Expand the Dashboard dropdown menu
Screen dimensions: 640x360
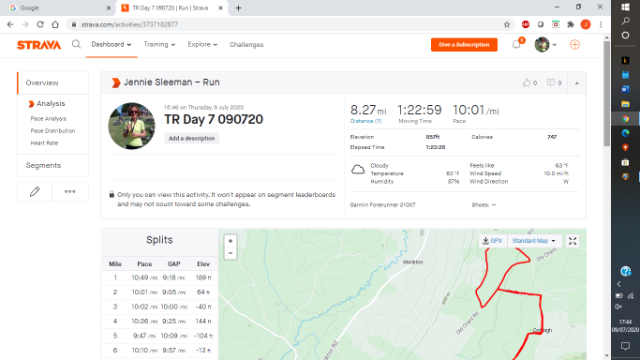tap(111, 44)
